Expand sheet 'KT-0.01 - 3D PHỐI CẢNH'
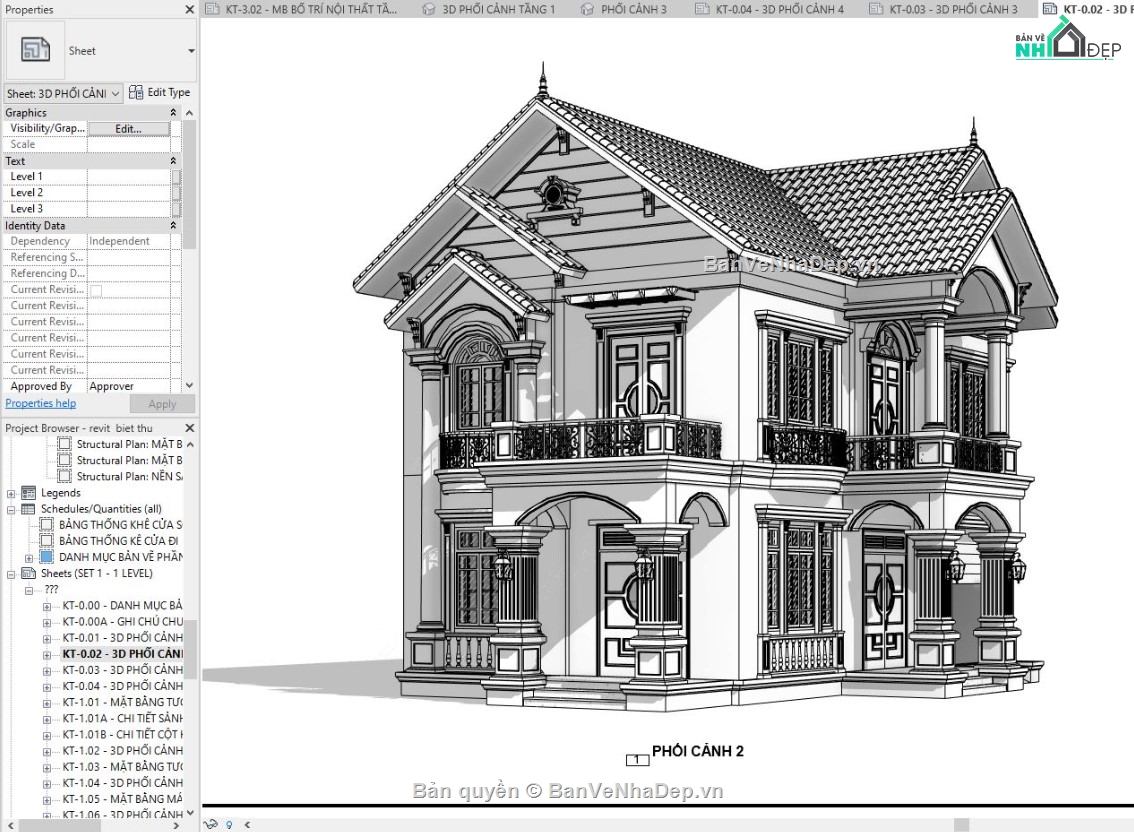This screenshot has width=1134, height=832. [47, 639]
